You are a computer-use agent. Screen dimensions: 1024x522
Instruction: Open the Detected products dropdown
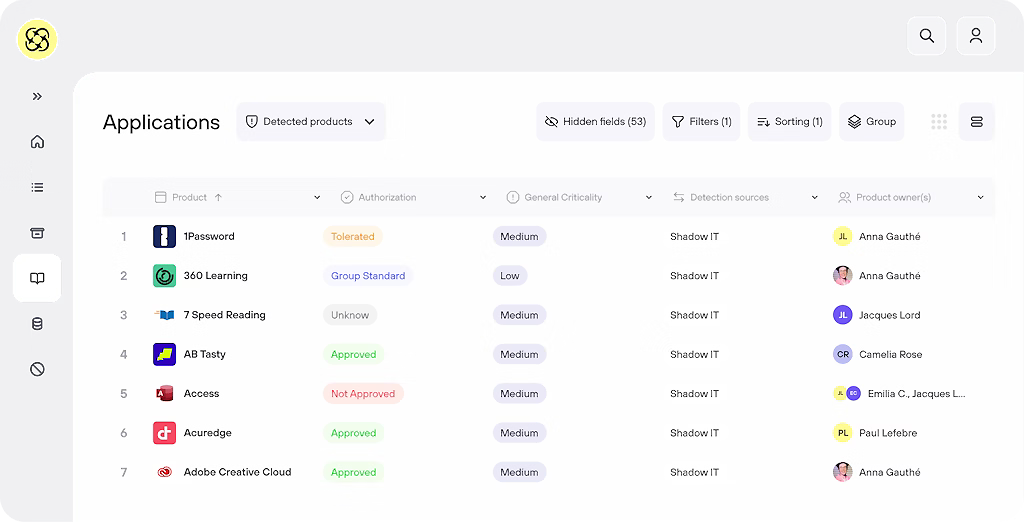[x=311, y=122]
